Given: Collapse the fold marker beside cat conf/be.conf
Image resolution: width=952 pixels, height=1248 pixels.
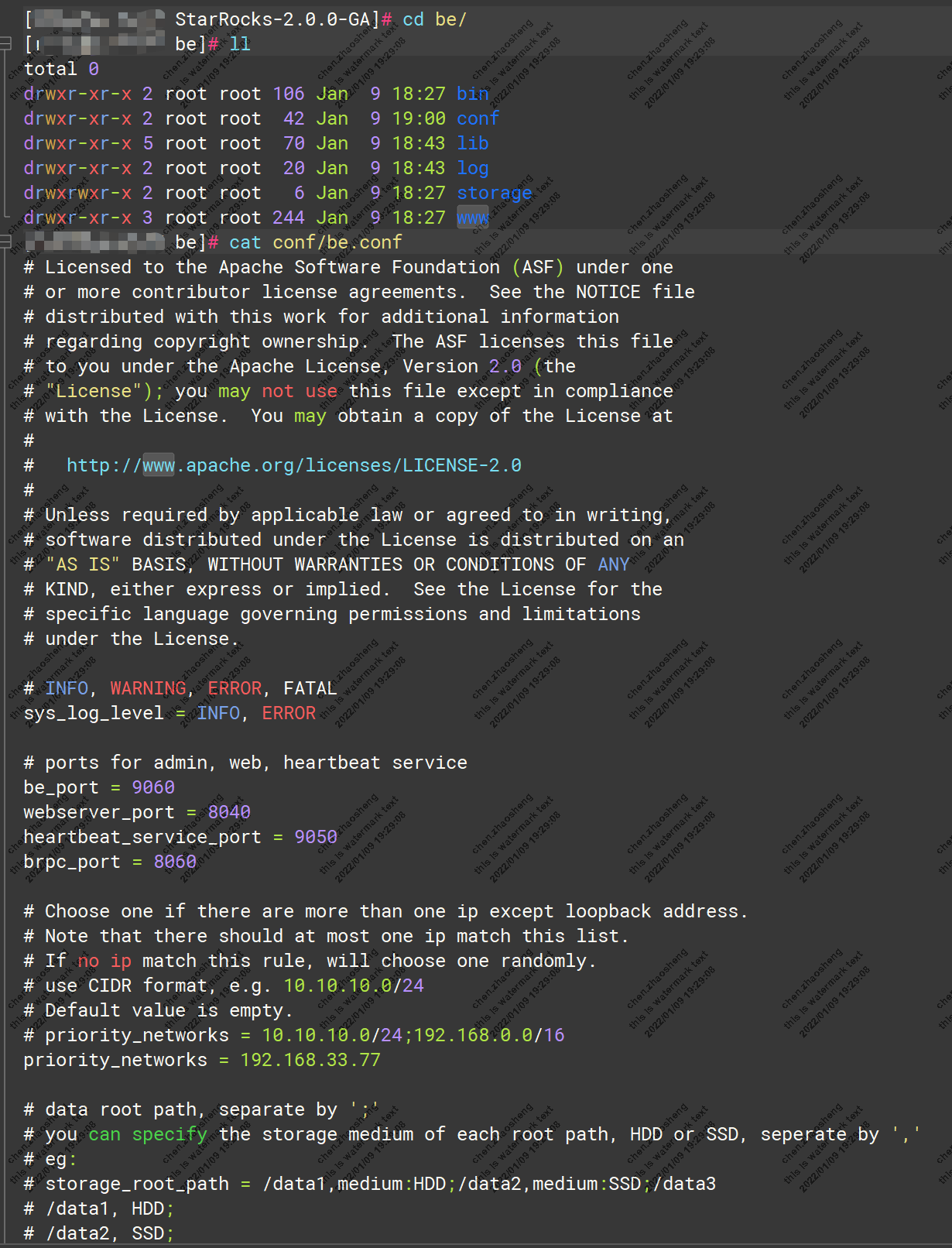Looking at the screenshot, I should 6,242.
